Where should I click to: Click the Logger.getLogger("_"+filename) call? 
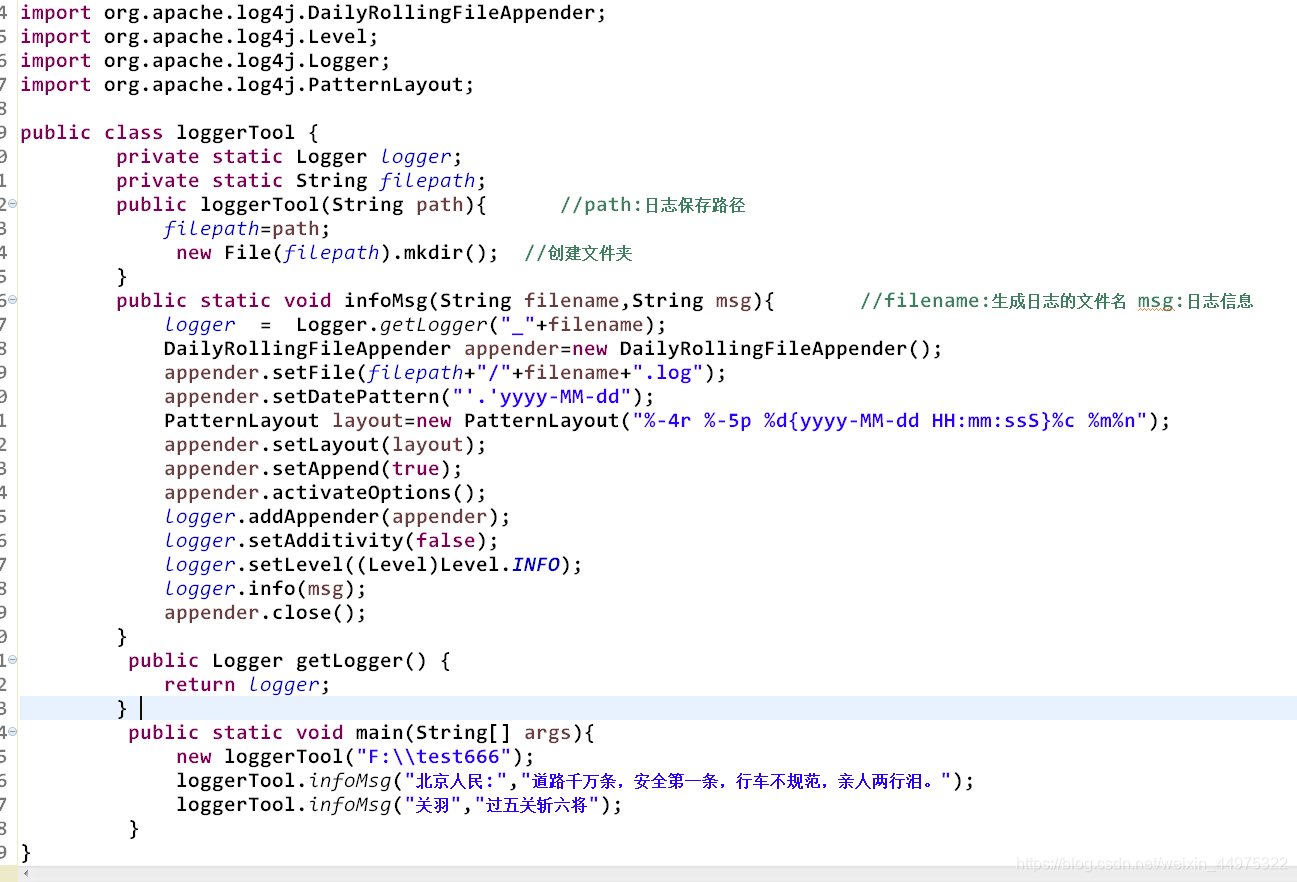pyautogui.click(x=481, y=325)
